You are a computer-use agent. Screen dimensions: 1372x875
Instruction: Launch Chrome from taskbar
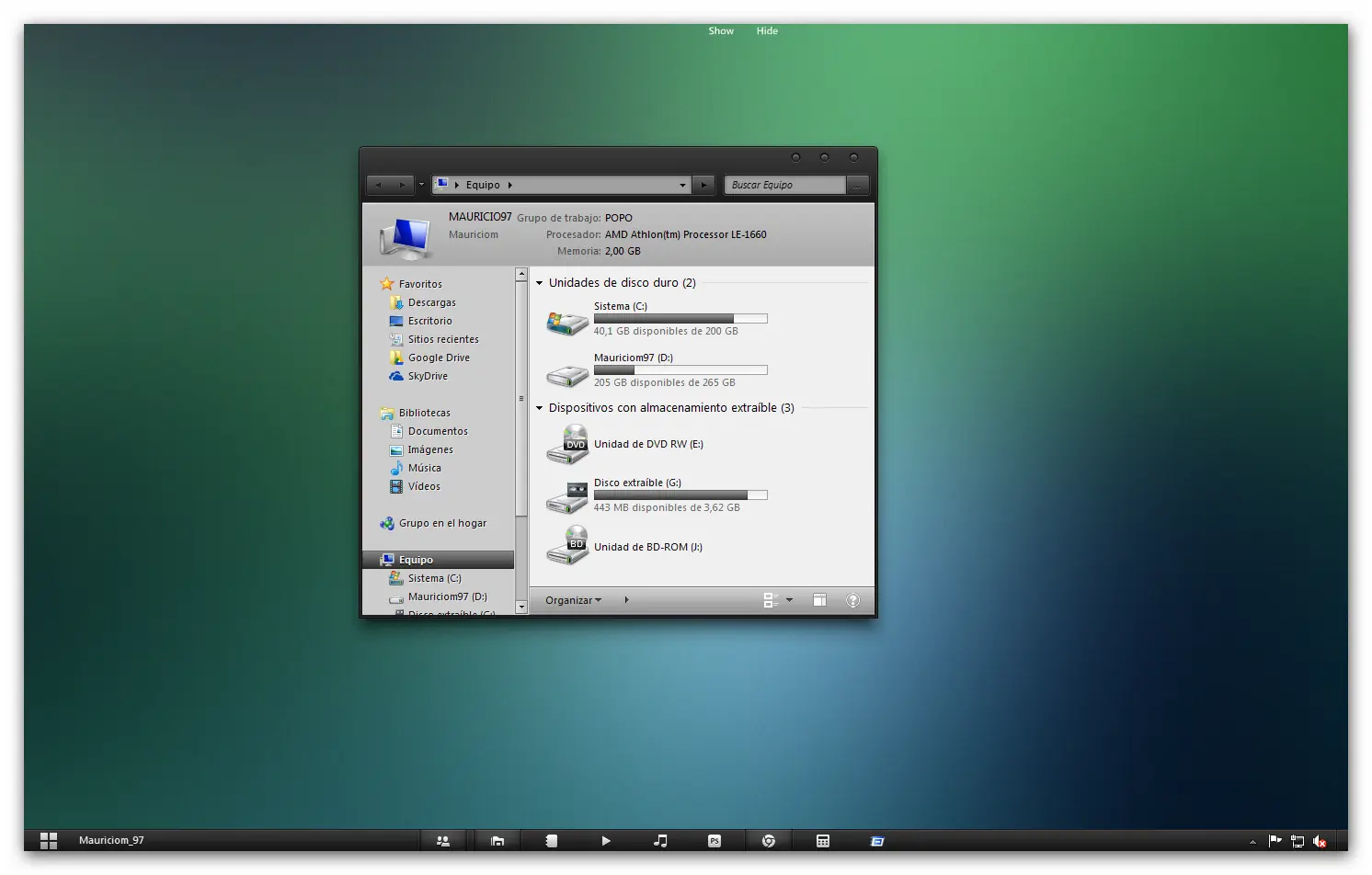tap(769, 840)
